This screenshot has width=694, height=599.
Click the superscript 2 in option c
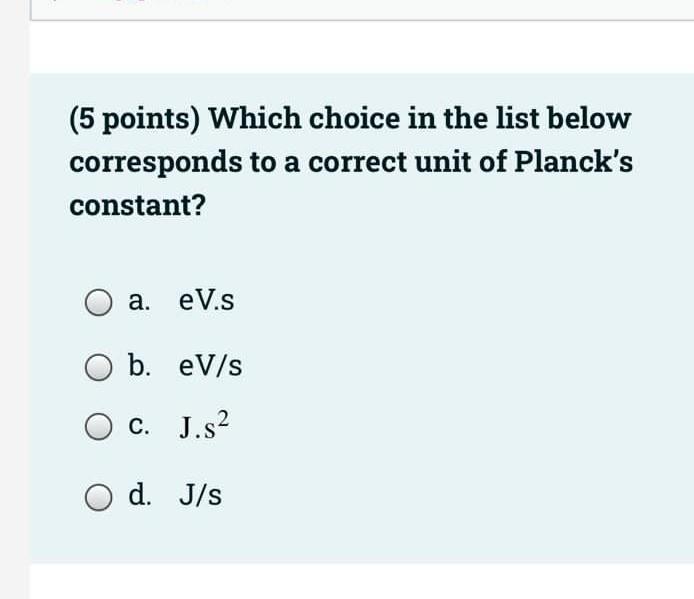click(x=224, y=418)
